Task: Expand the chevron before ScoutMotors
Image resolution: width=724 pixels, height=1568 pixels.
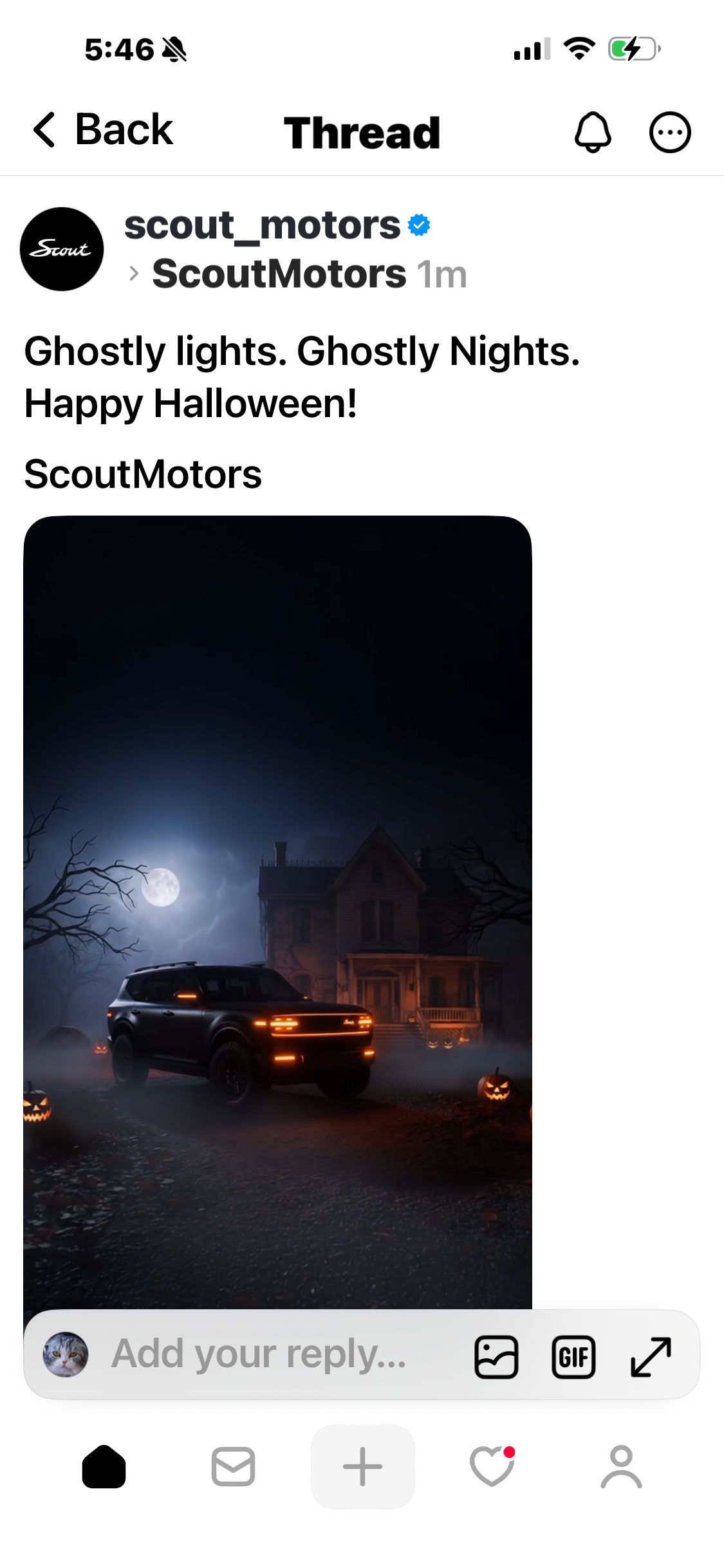Action: pos(134,274)
